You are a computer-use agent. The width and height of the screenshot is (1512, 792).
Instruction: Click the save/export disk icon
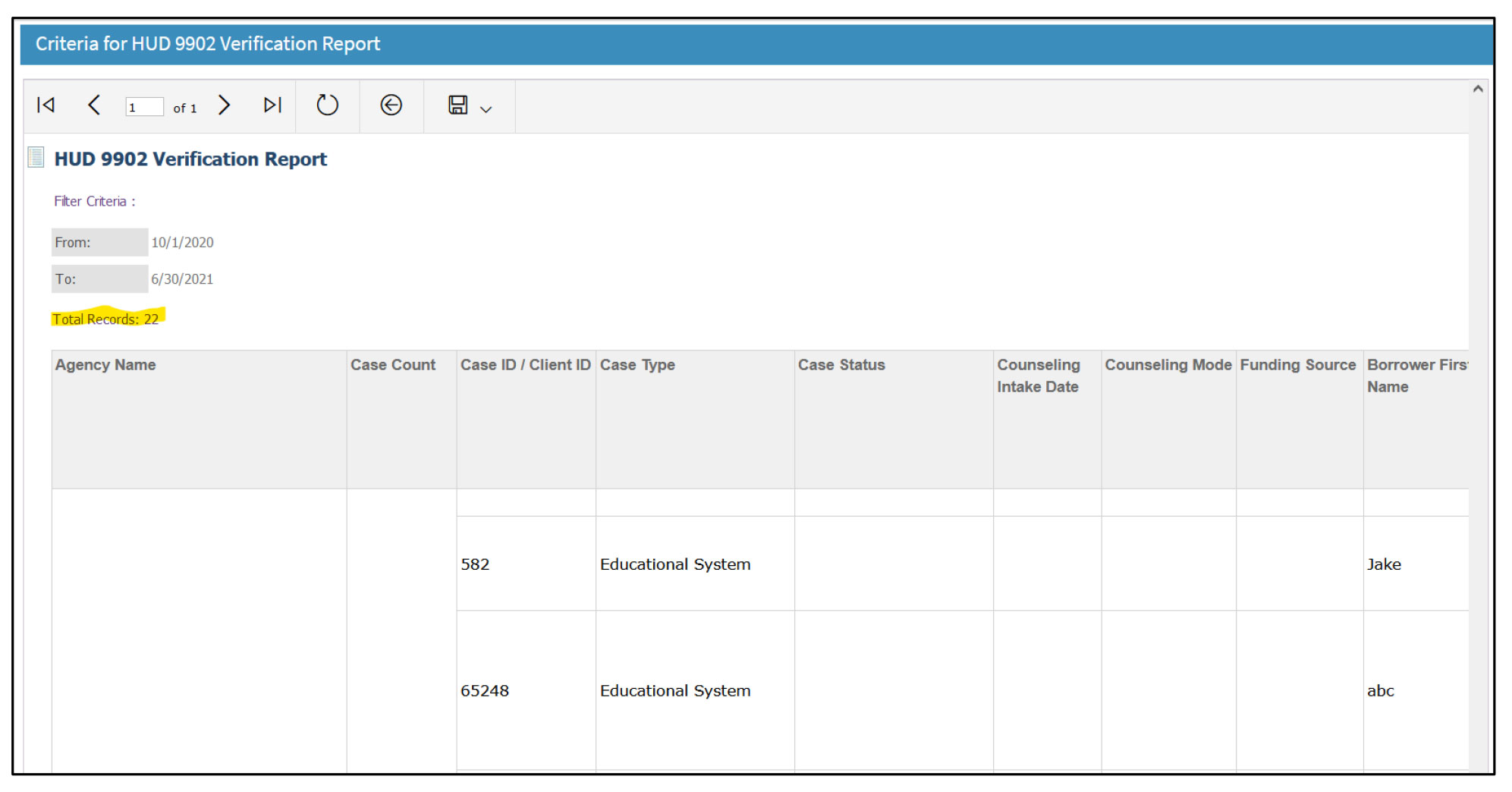(457, 105)
